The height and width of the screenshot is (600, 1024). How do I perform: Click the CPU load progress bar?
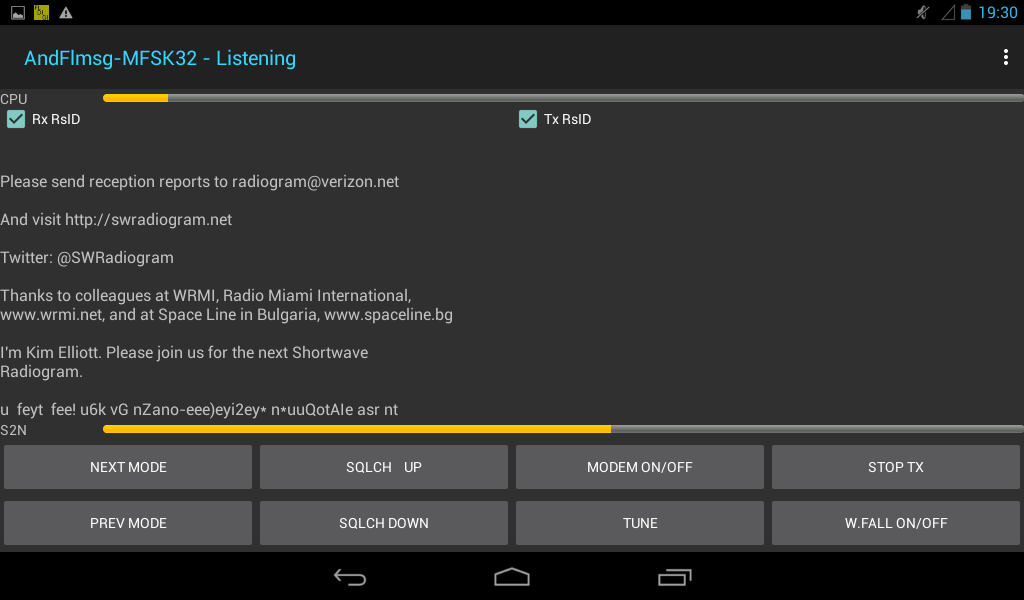[563, 98]
